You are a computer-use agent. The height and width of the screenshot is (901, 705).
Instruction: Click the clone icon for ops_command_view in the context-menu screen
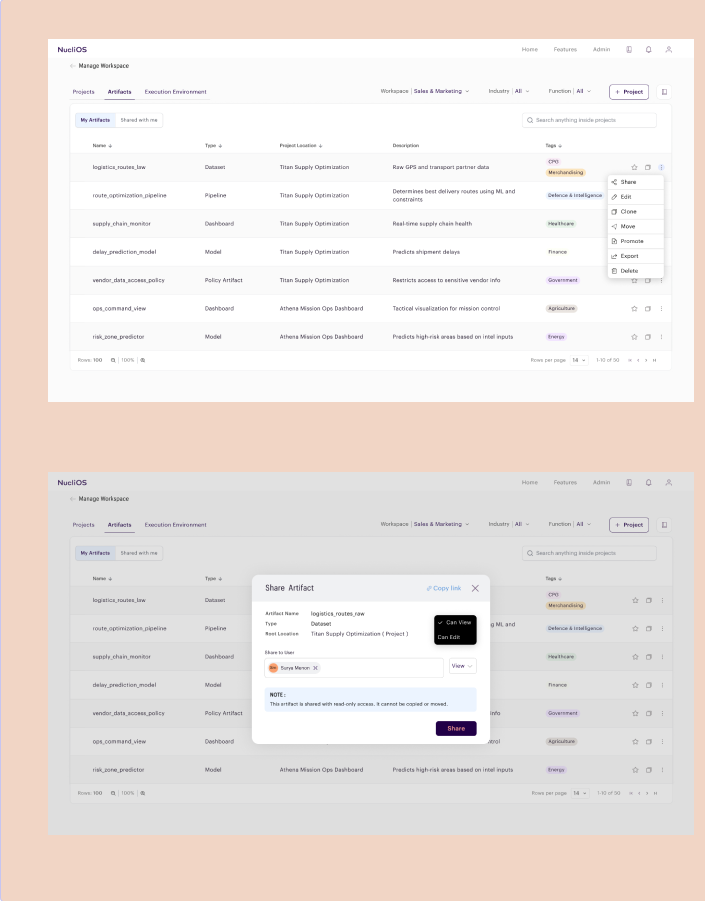(648, 309)
